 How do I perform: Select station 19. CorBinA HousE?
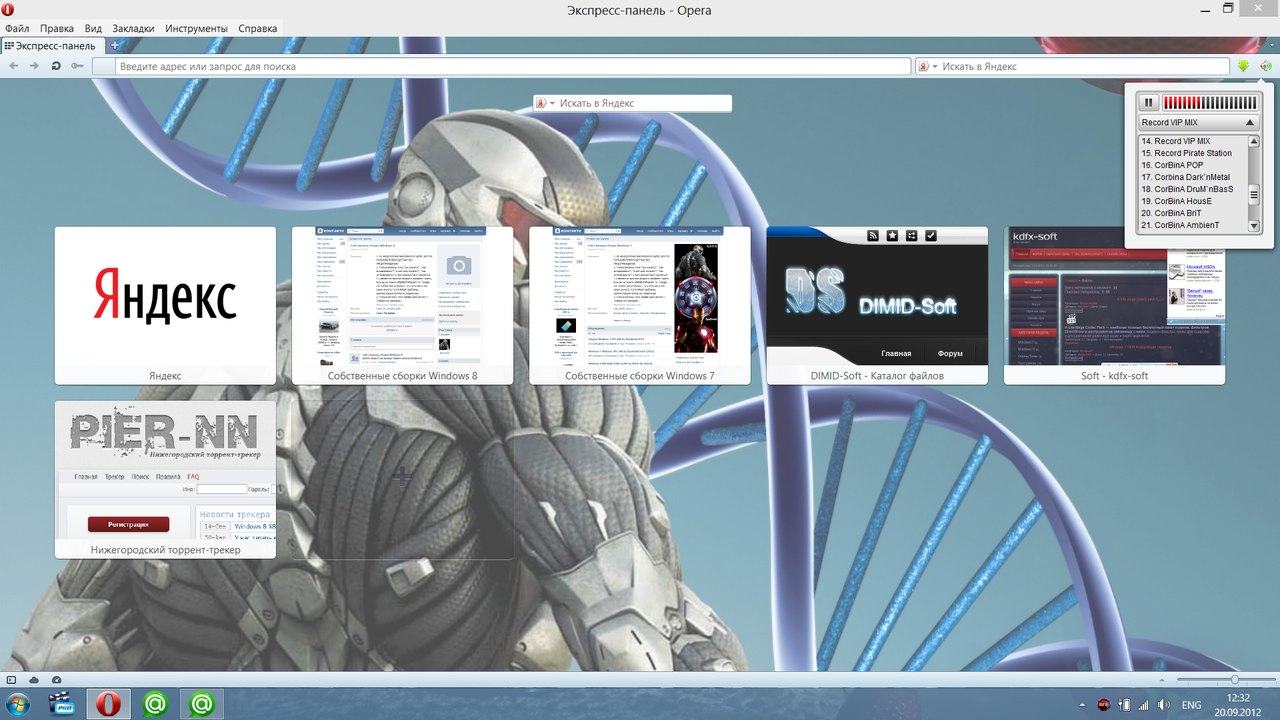click(x=1193, y=202)
